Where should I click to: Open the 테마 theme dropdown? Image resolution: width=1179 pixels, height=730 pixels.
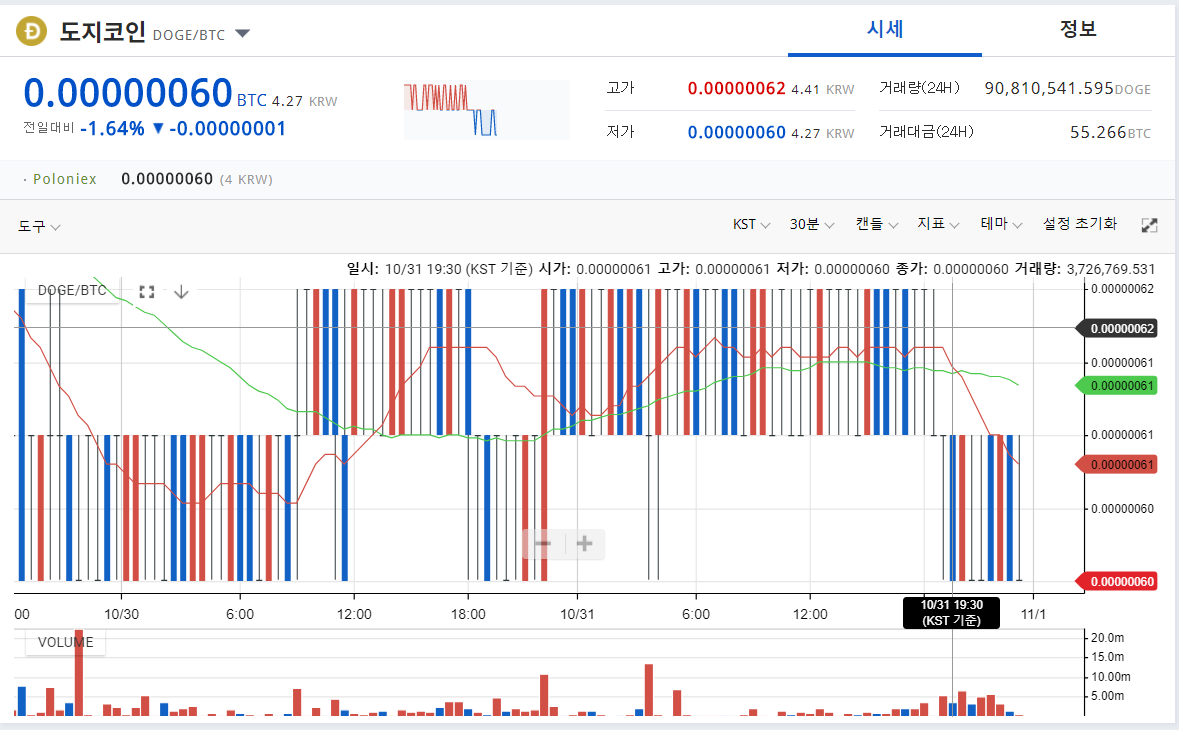pos(1001,224)
